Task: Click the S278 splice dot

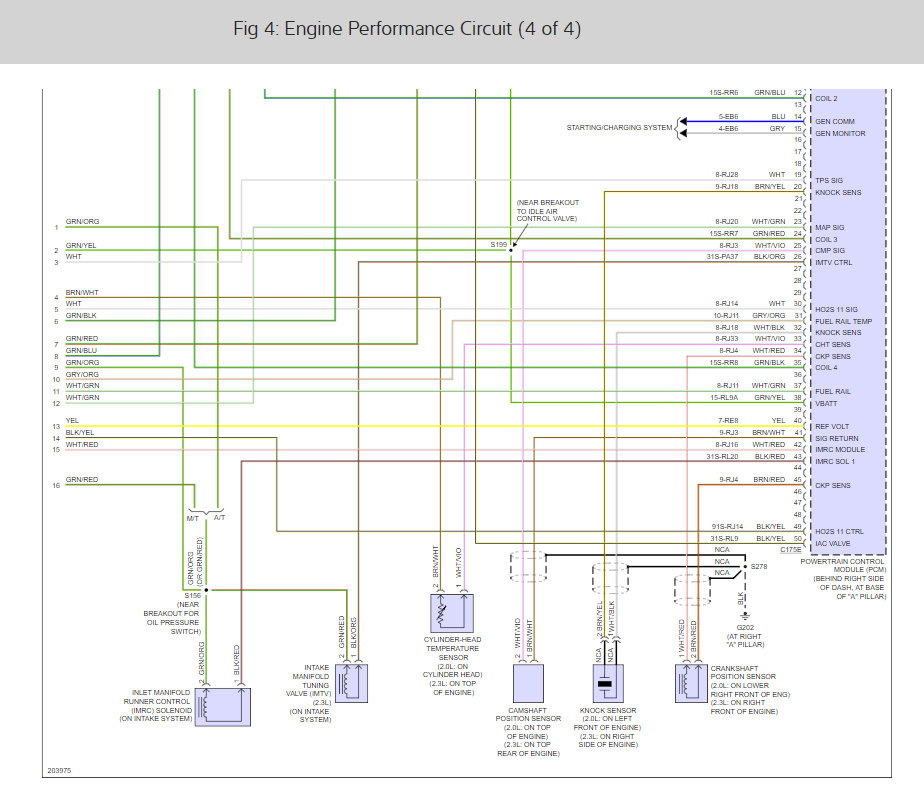Action: point(745,567)
